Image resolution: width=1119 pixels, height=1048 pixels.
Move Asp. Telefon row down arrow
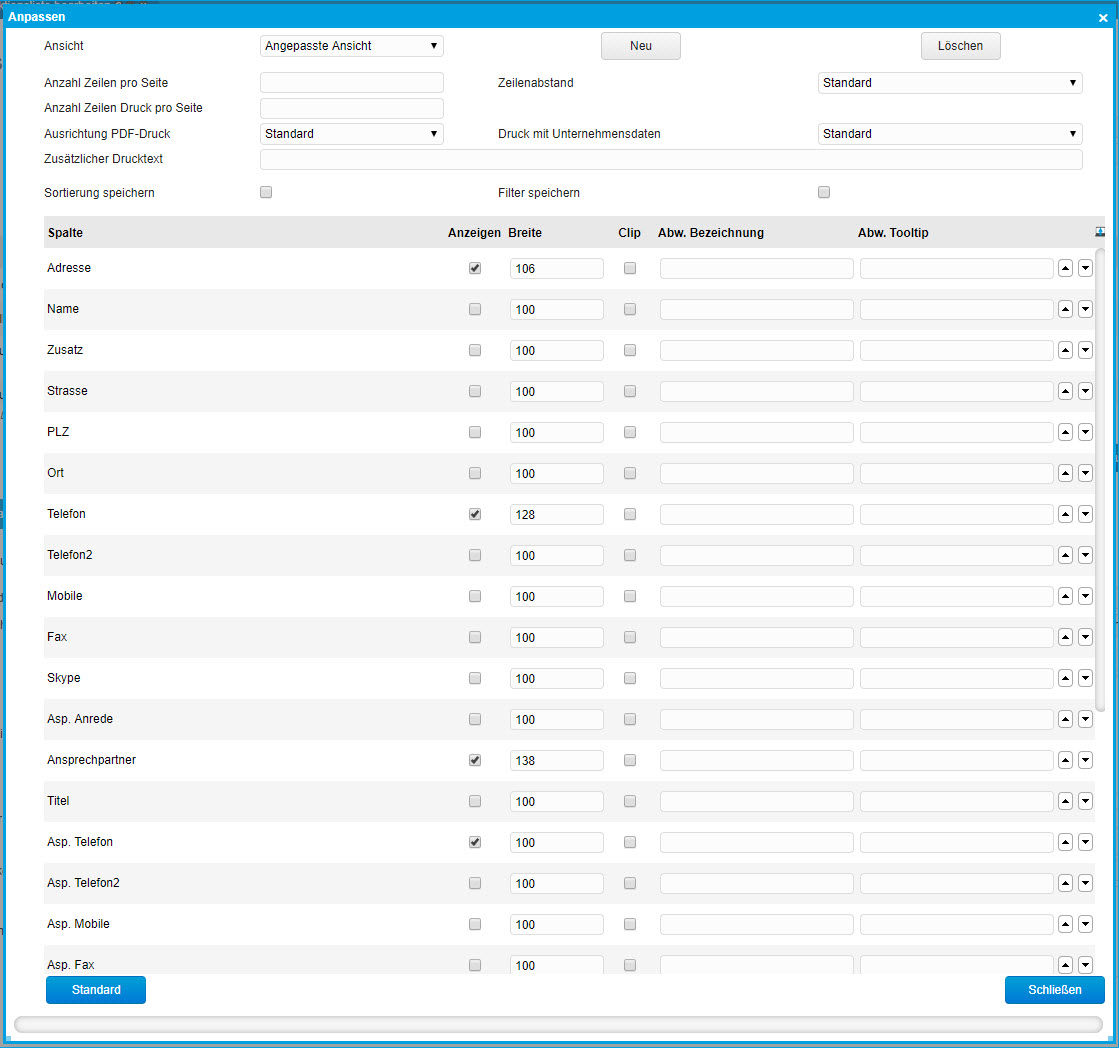click(x=1085, y=843)
